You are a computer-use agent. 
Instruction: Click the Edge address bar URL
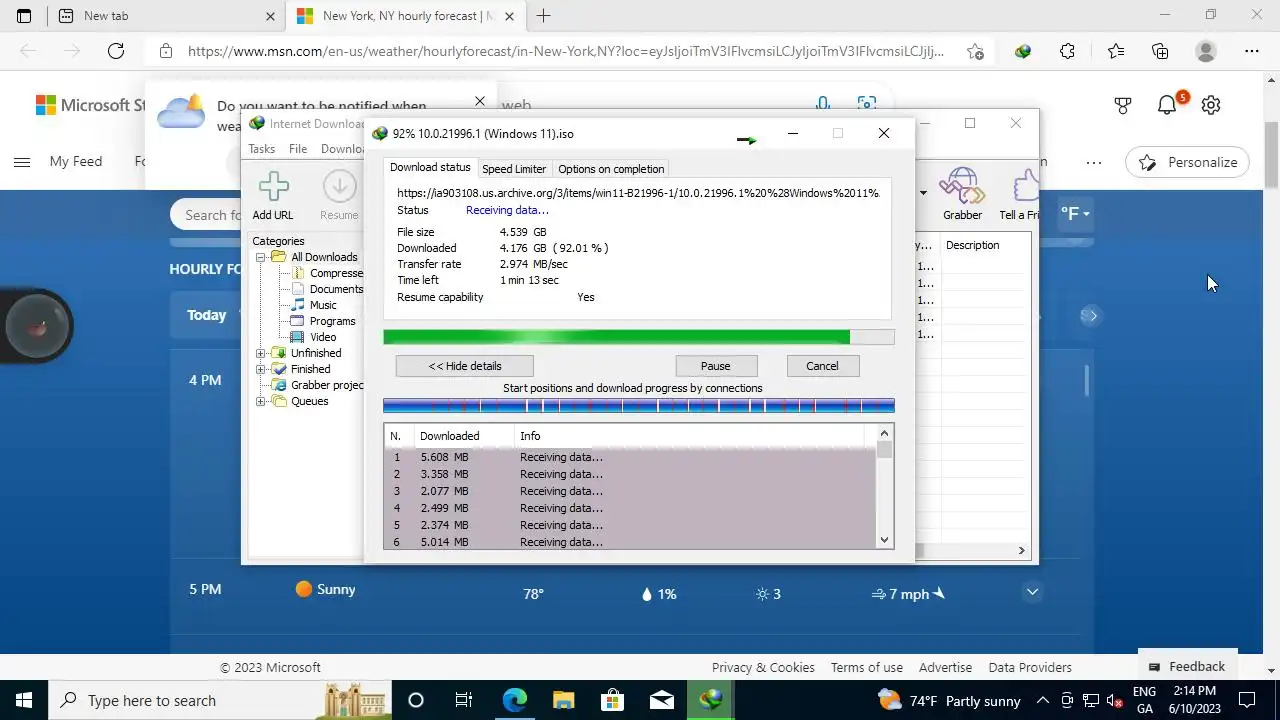pyautogui.click(x=565, y=51)
